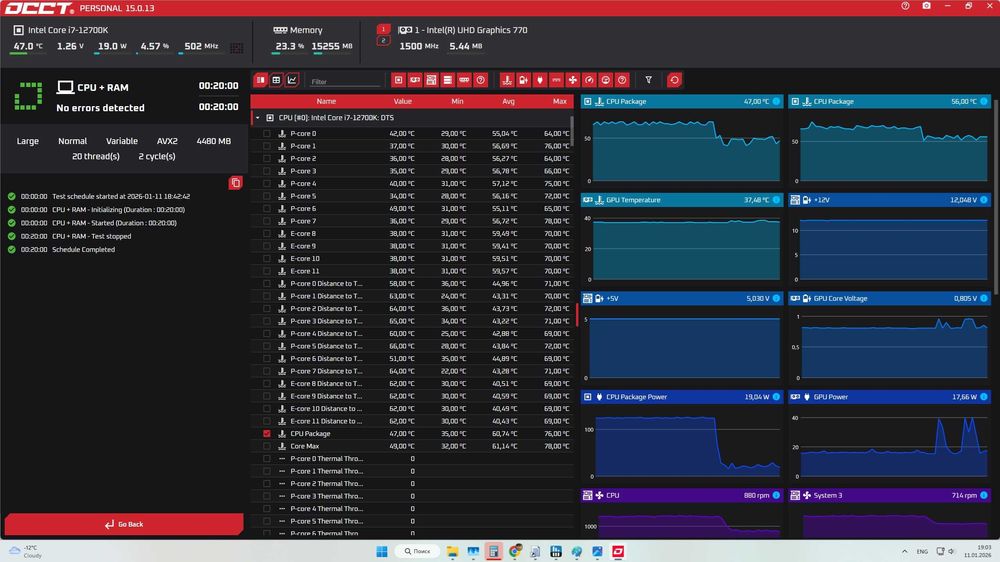Sort table by Min column
This screenshot has height=562, width=1000.
(457, 101)
